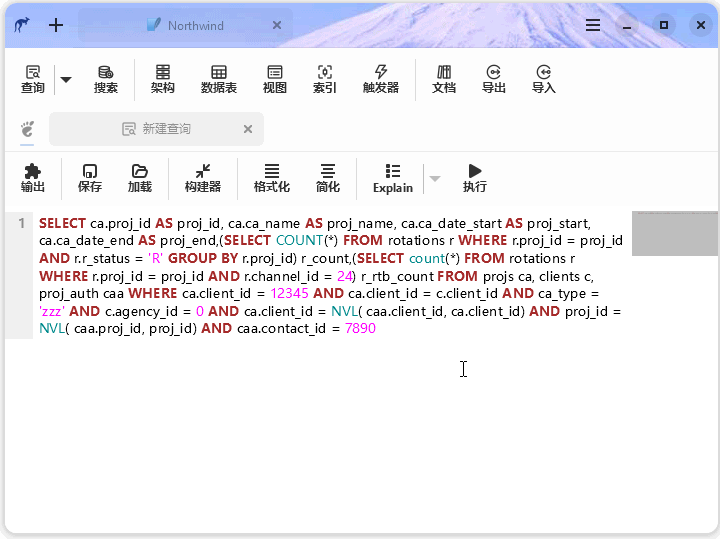The width and height of the screenshot is (720, 539).
Task: Open the 数据表 tables list
Action: pyautogui.click(x=219, y=79)
